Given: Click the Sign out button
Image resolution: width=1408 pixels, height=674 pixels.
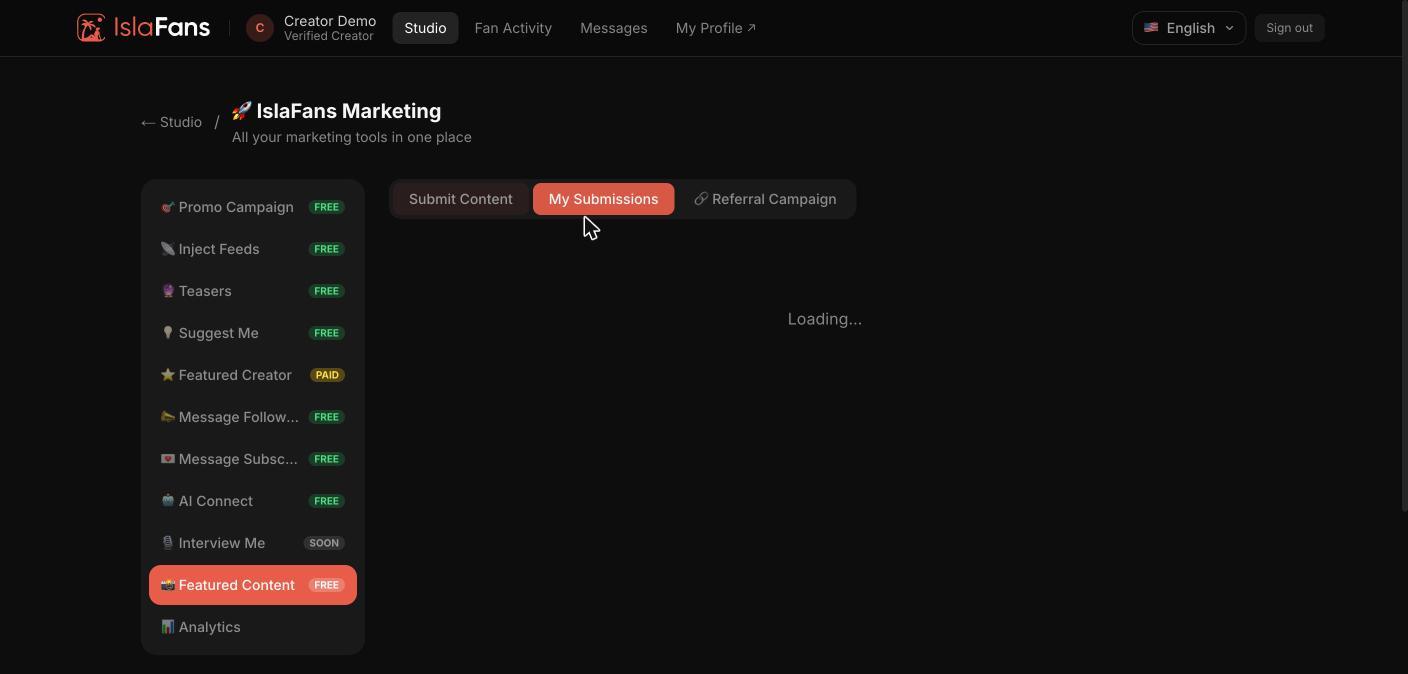Looking at the screenshot, I should coord(1289,28).
